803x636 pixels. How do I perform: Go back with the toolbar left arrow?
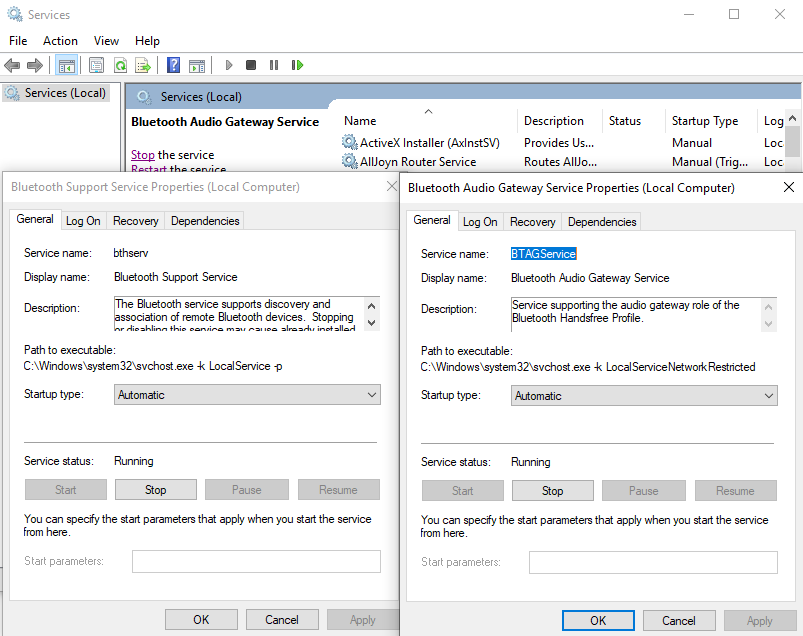click(x=12, y=65)
